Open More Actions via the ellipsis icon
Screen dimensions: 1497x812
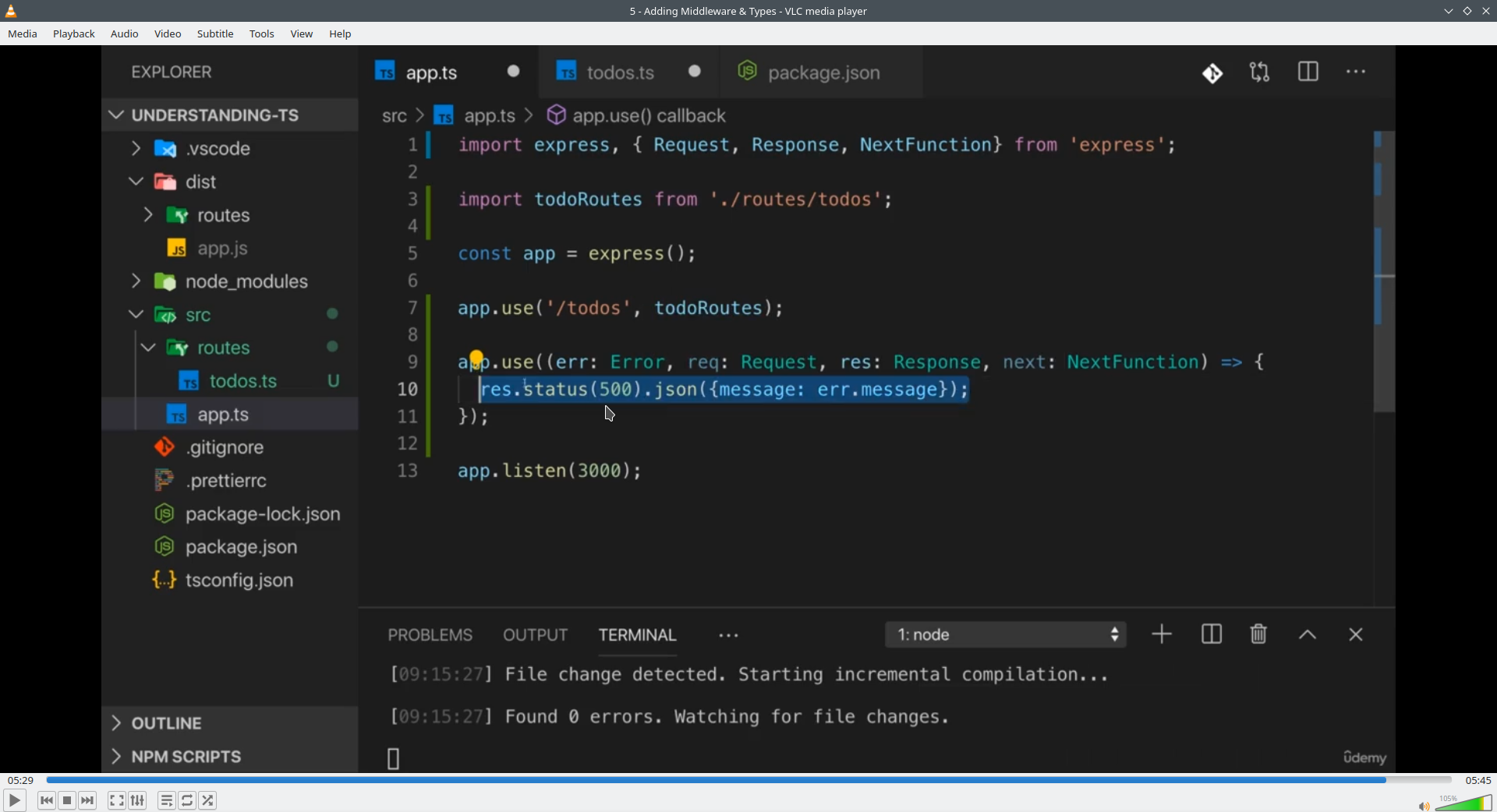[x=1357, y=71]
